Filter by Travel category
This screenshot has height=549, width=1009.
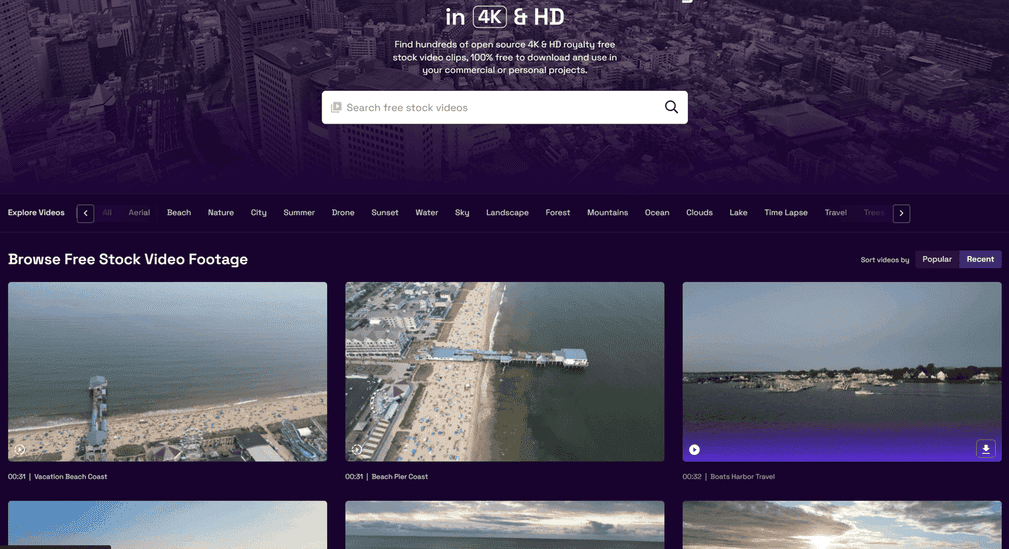[x=836, y=212]
